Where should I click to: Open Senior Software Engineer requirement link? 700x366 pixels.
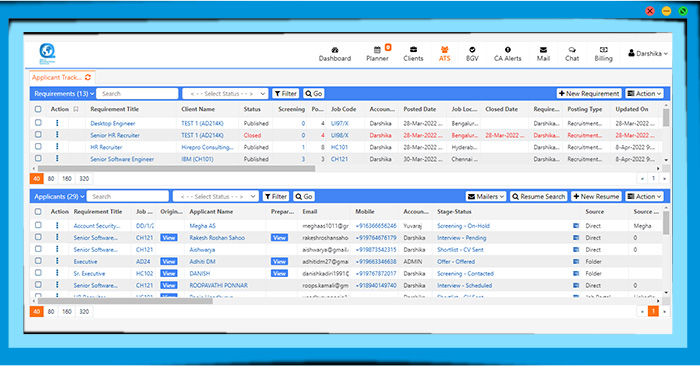(x=122, y=159)
